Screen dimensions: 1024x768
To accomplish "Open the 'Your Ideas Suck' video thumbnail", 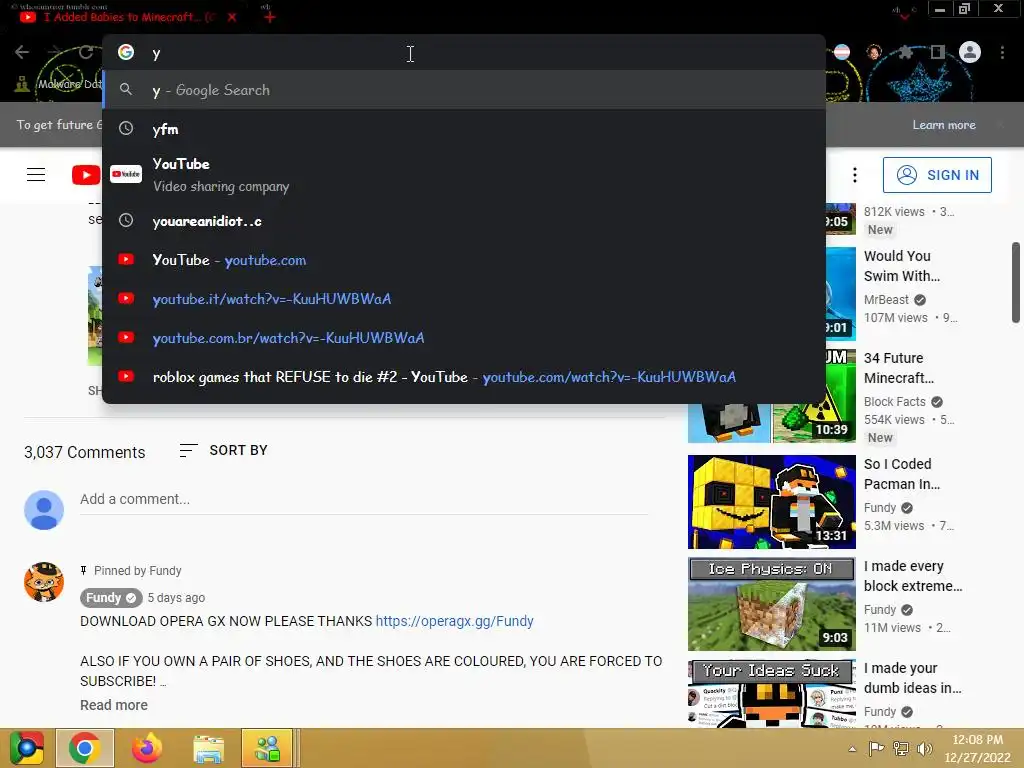I will 772,694.
